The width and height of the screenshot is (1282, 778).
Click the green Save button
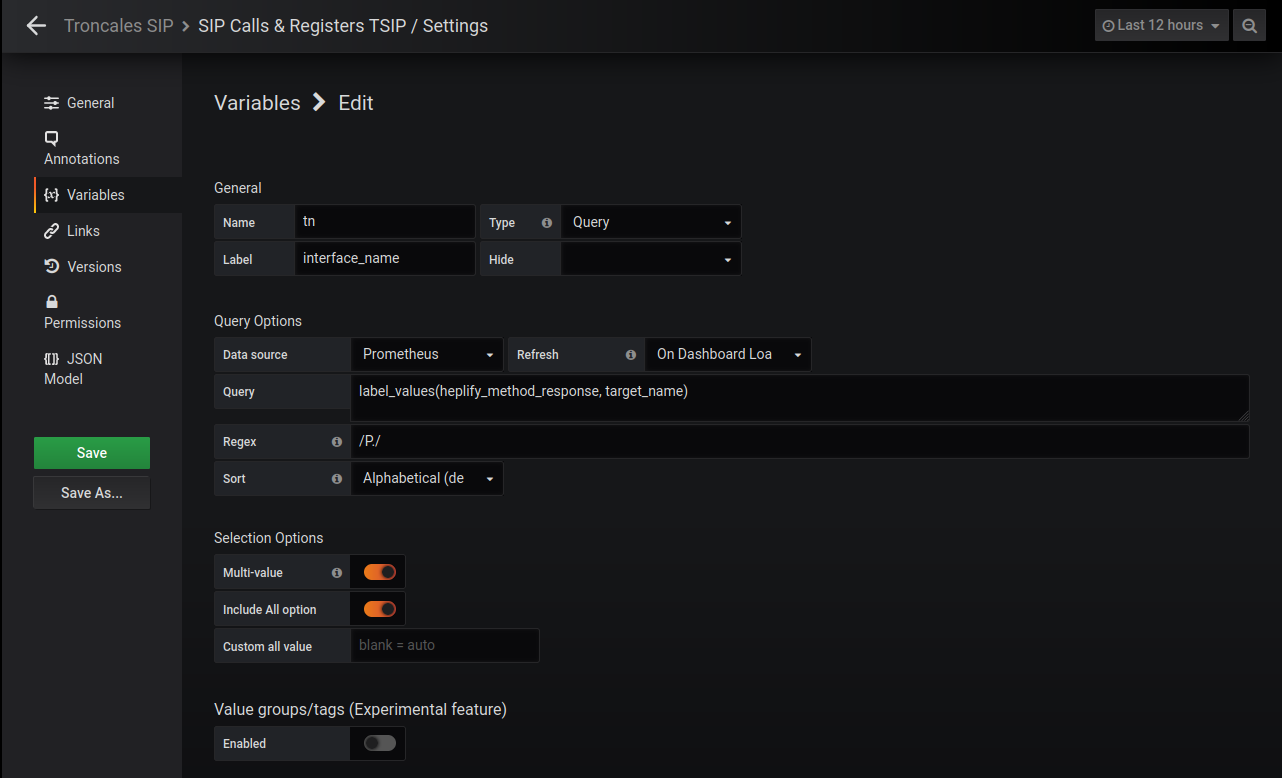tap(92, 453)
